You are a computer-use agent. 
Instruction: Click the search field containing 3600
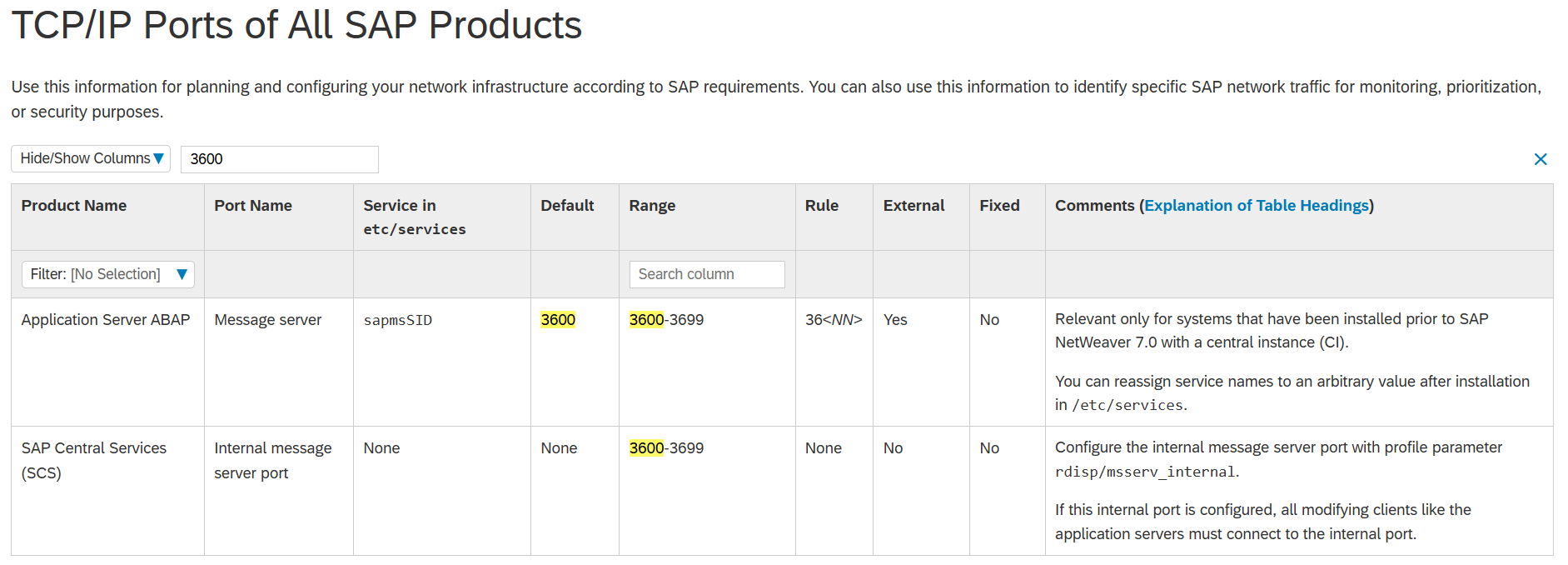click(279, 159)
